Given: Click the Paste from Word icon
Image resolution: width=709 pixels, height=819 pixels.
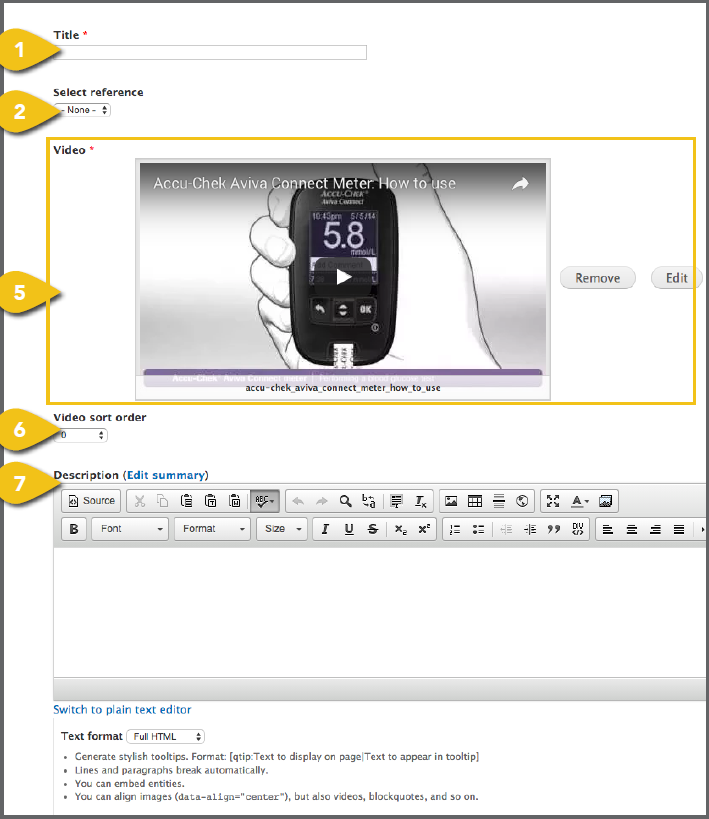Looking at the screenshot, I should (x=235, y=501).
